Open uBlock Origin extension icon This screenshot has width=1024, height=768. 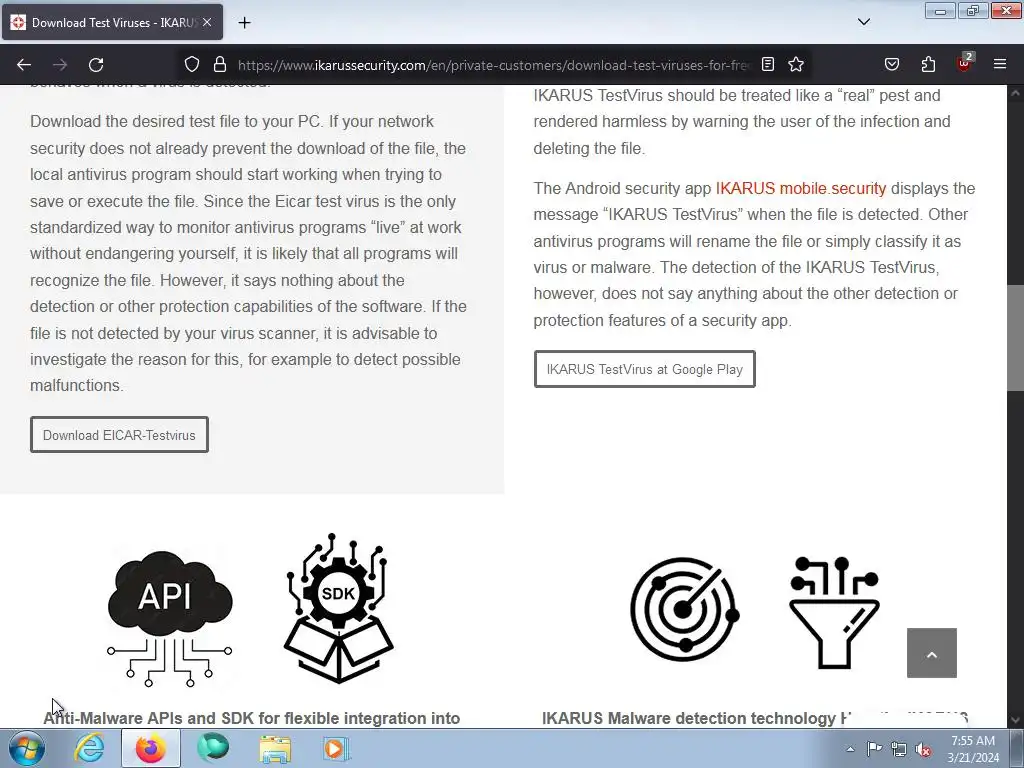[x=964, y=63]
